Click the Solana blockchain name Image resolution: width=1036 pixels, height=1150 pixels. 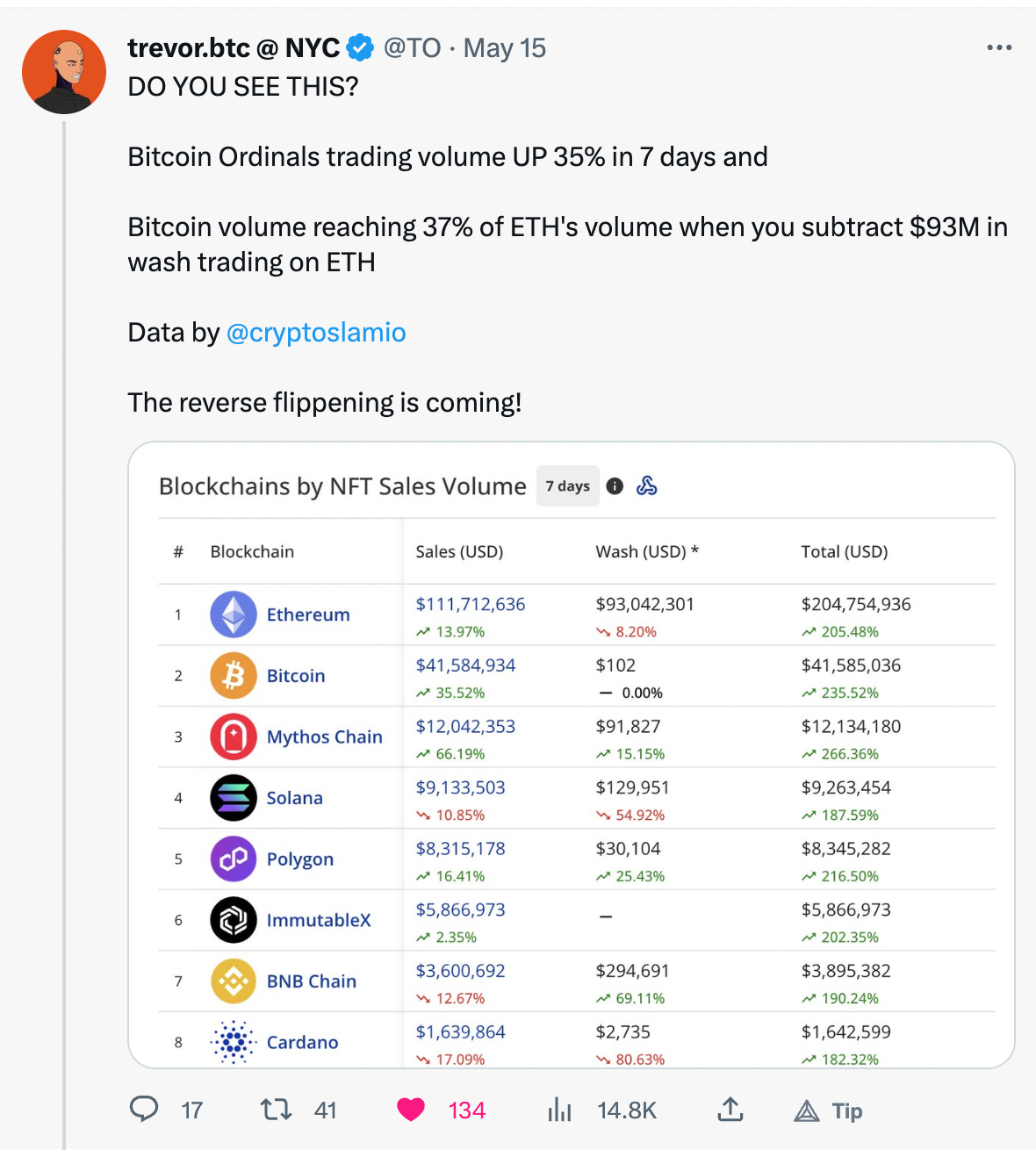pos(295,798)
